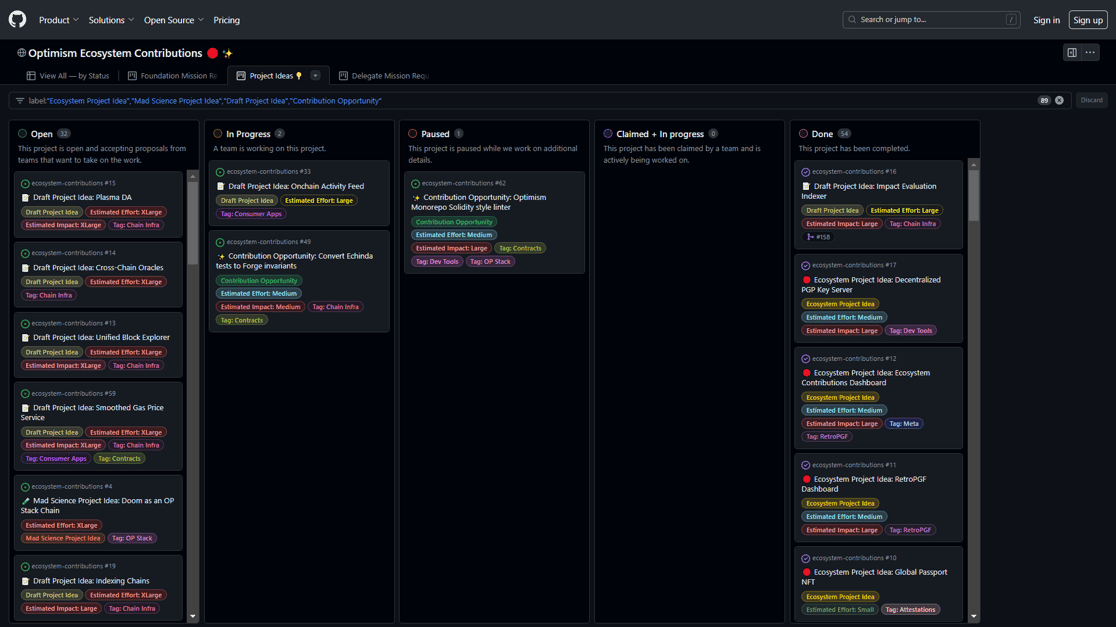Click in the Search or jump to field
Viewport: 1116px width, 627px height.
coord(931,20)
